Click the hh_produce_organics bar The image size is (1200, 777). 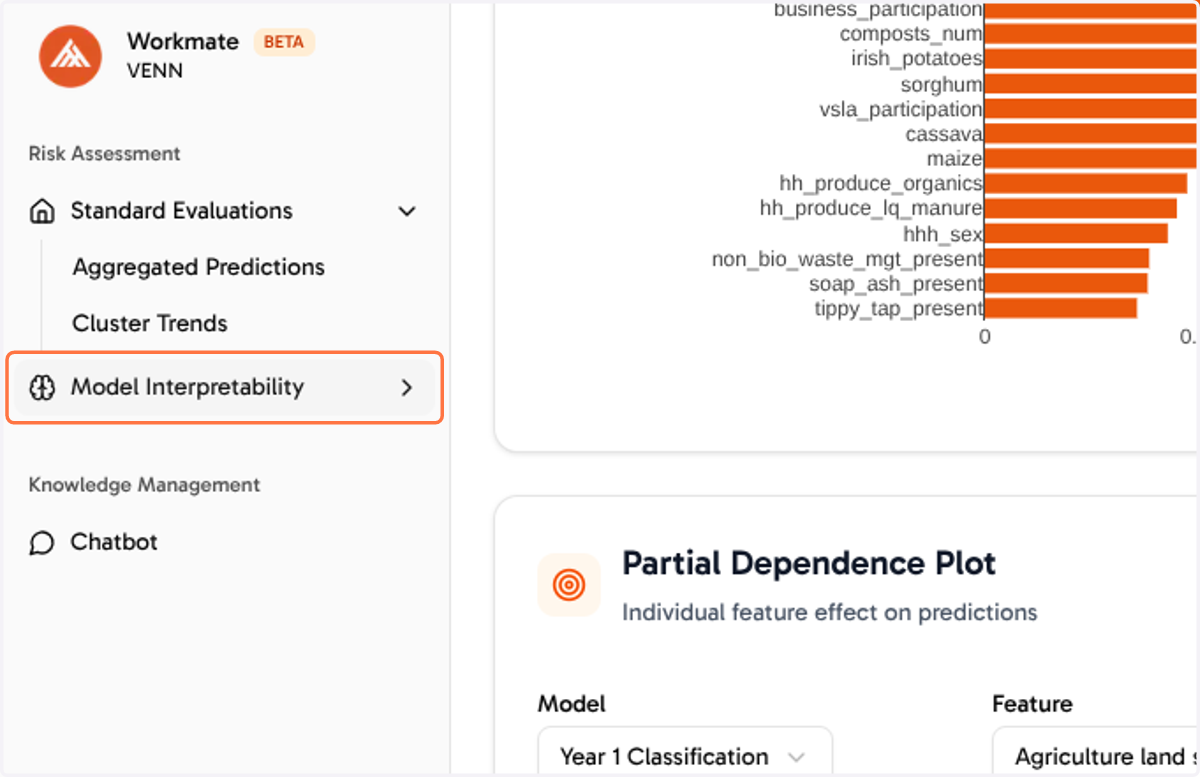[1086, 184]
